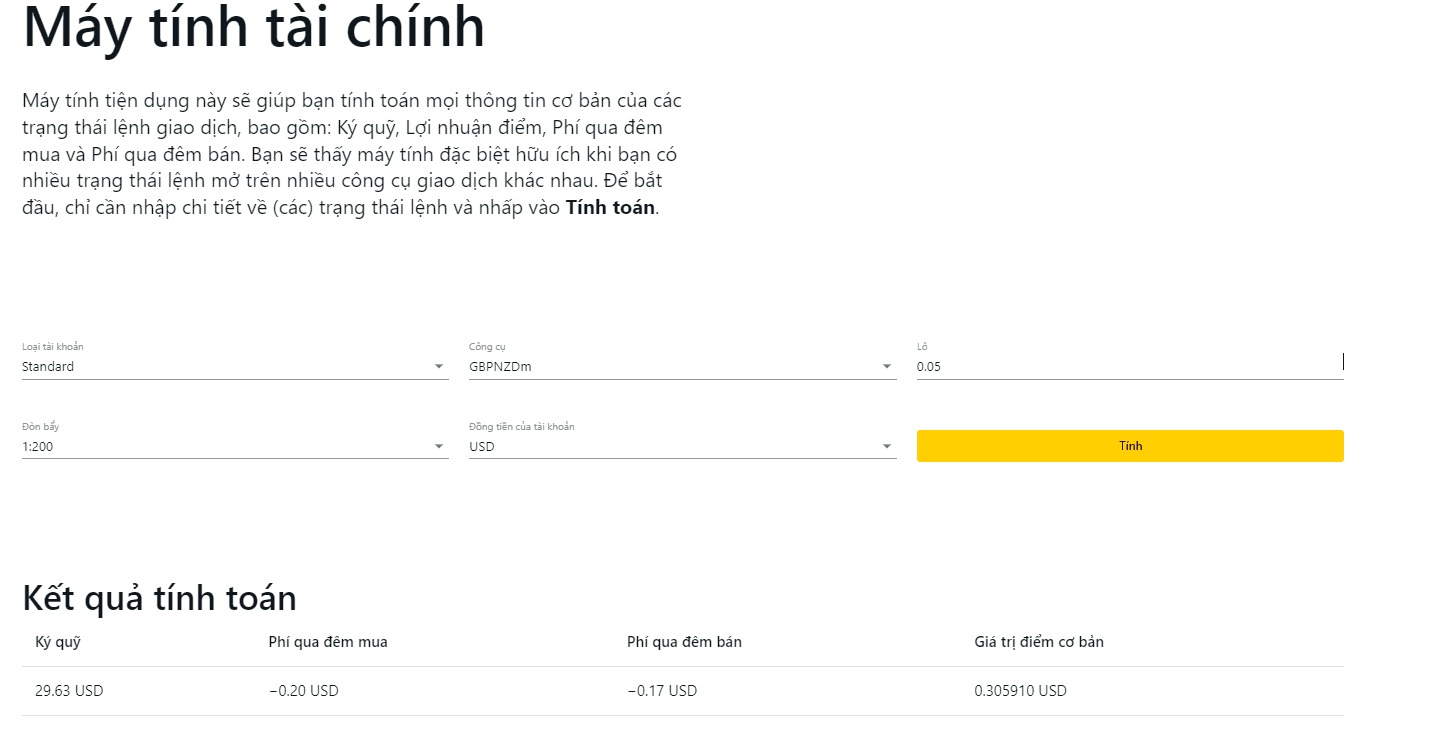Click the 0.305910 USD pip value
The width and height of the screenshot is (1439, 748).
(1020, 691)
